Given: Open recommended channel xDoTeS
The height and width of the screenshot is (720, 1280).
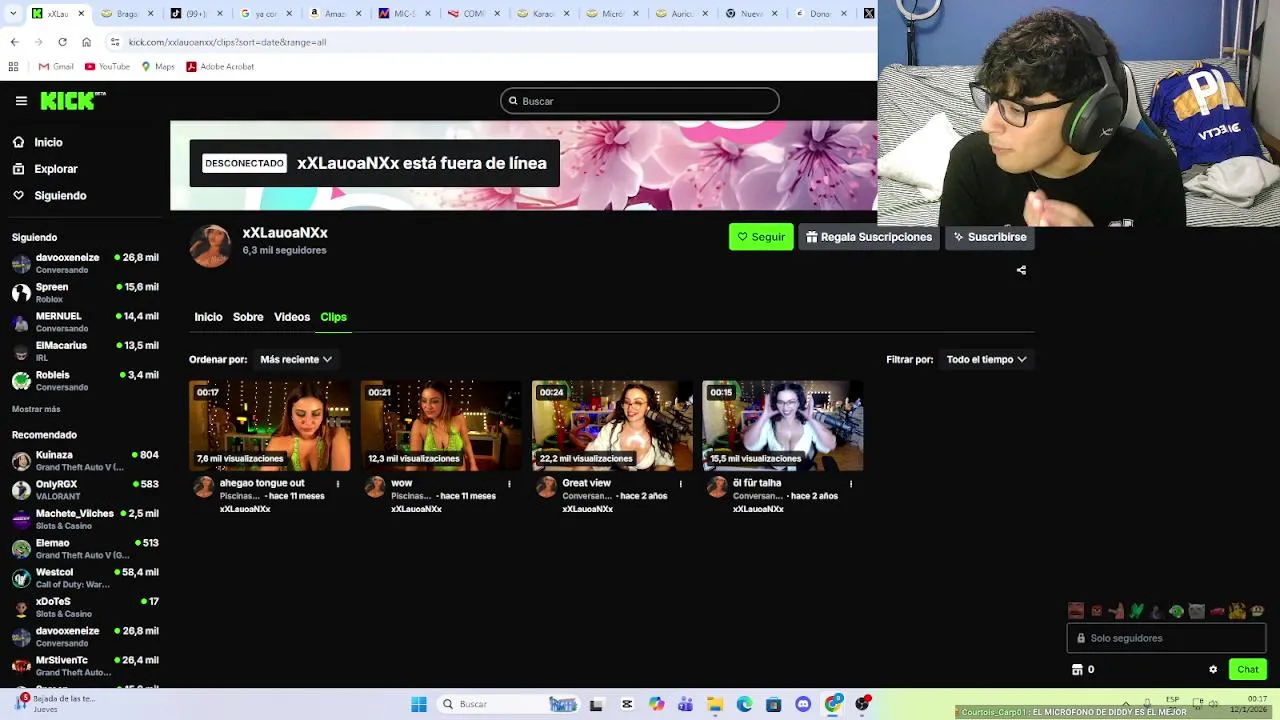Looking at the screenshot, I should click(x=85, y=607).
